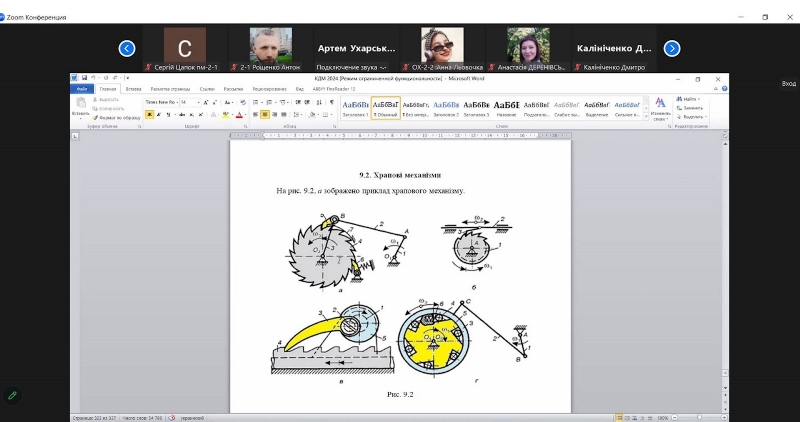Click zoom in plus in status bar
The height and width of the screenshot is (422, 800).
[x=724, y=418]
